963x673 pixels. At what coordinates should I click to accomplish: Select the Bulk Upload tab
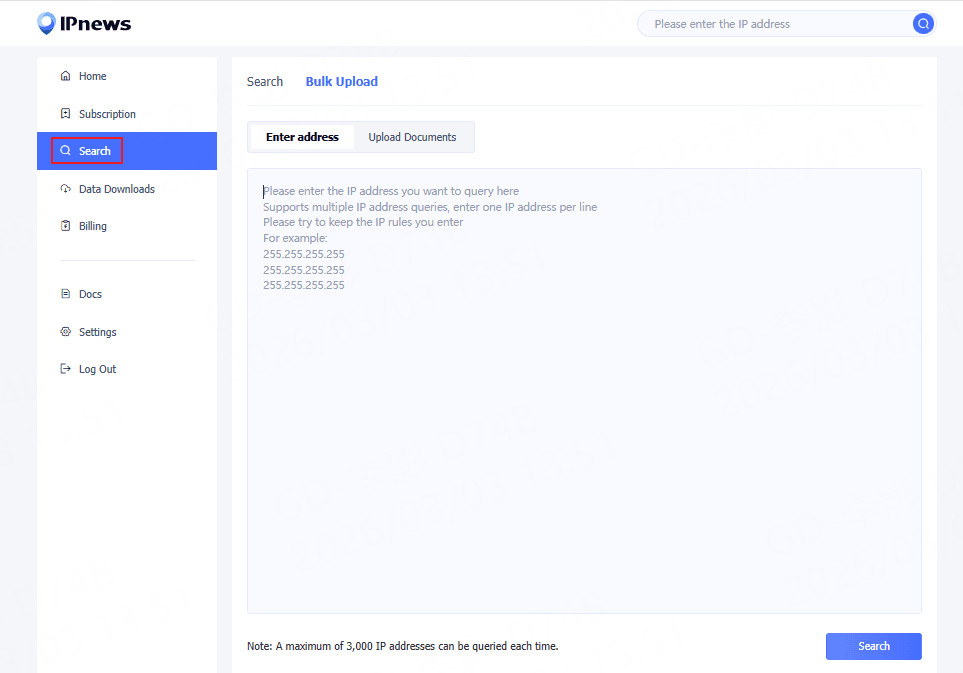click(x=341, y=82)
